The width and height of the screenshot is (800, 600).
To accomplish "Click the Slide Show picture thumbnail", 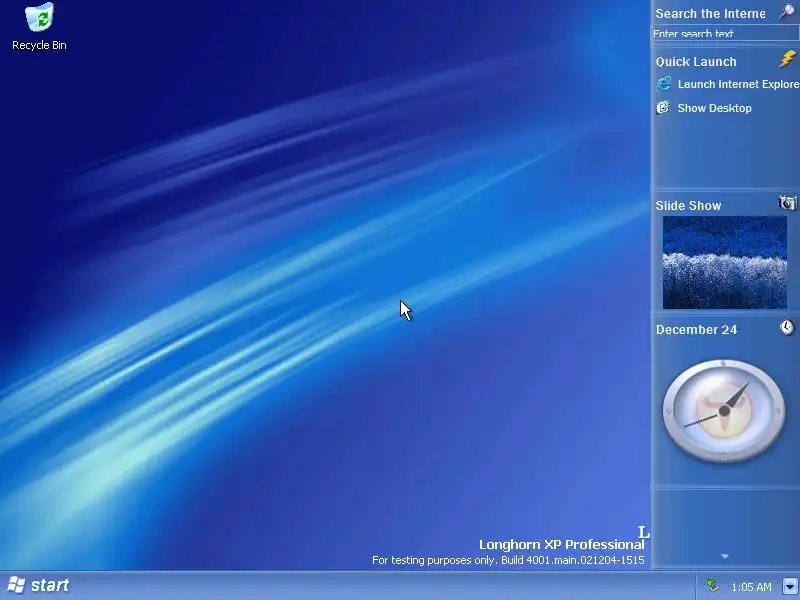I will (x=724, y=262).
